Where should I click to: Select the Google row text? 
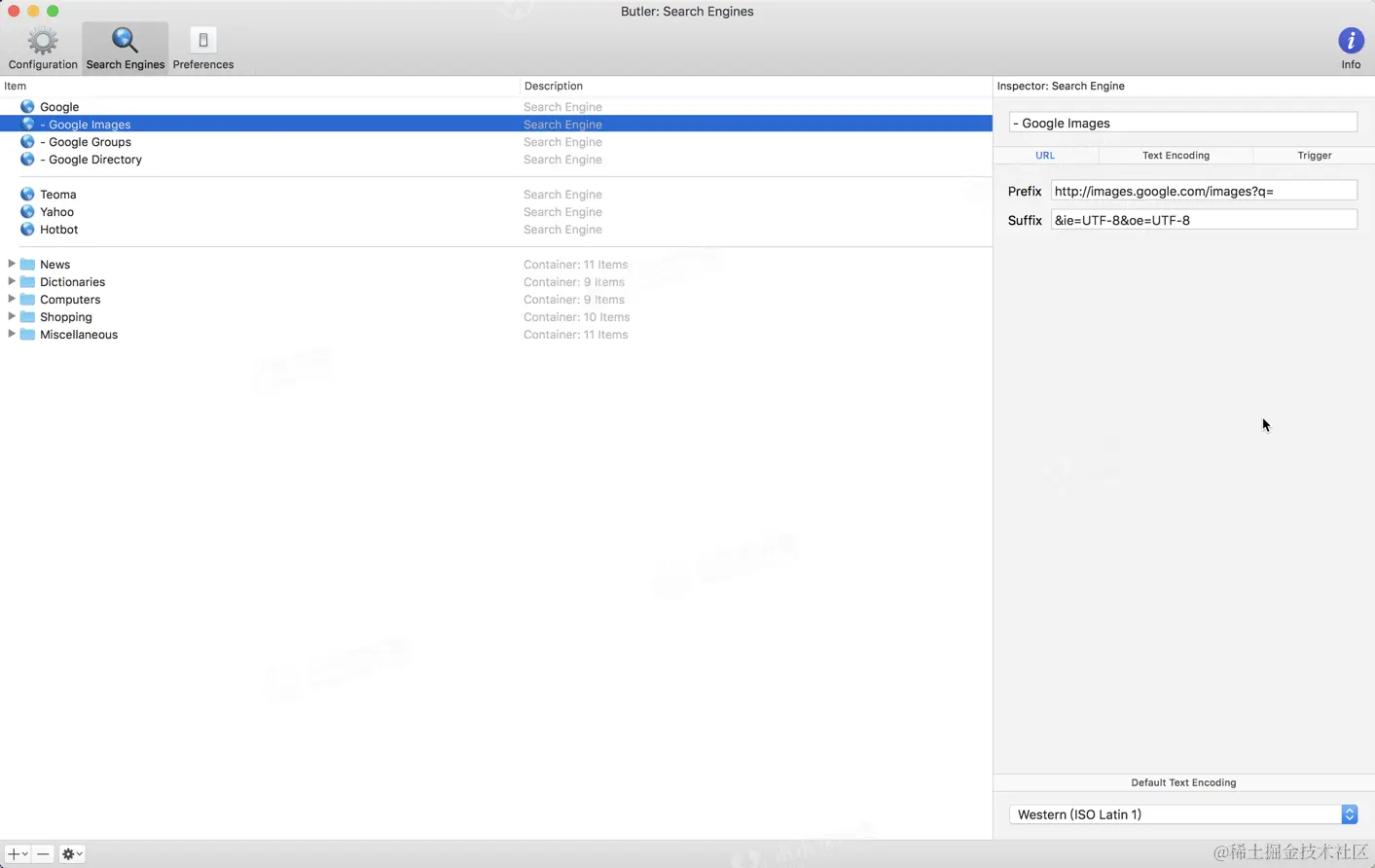[59, 107]
